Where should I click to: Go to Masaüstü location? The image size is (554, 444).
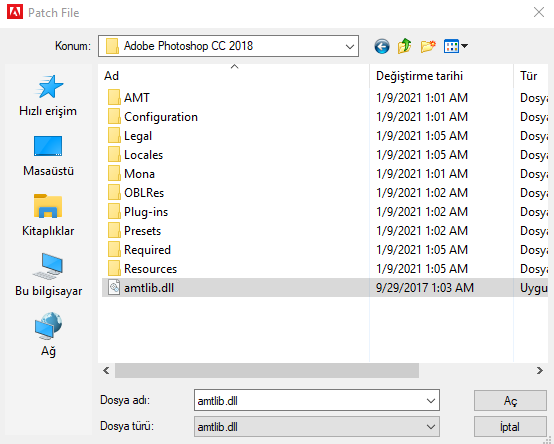[48, 156]
